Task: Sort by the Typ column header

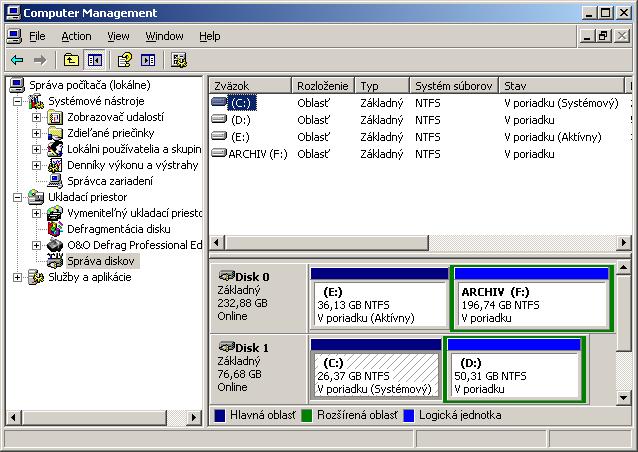Action: [x=382, y=86]
